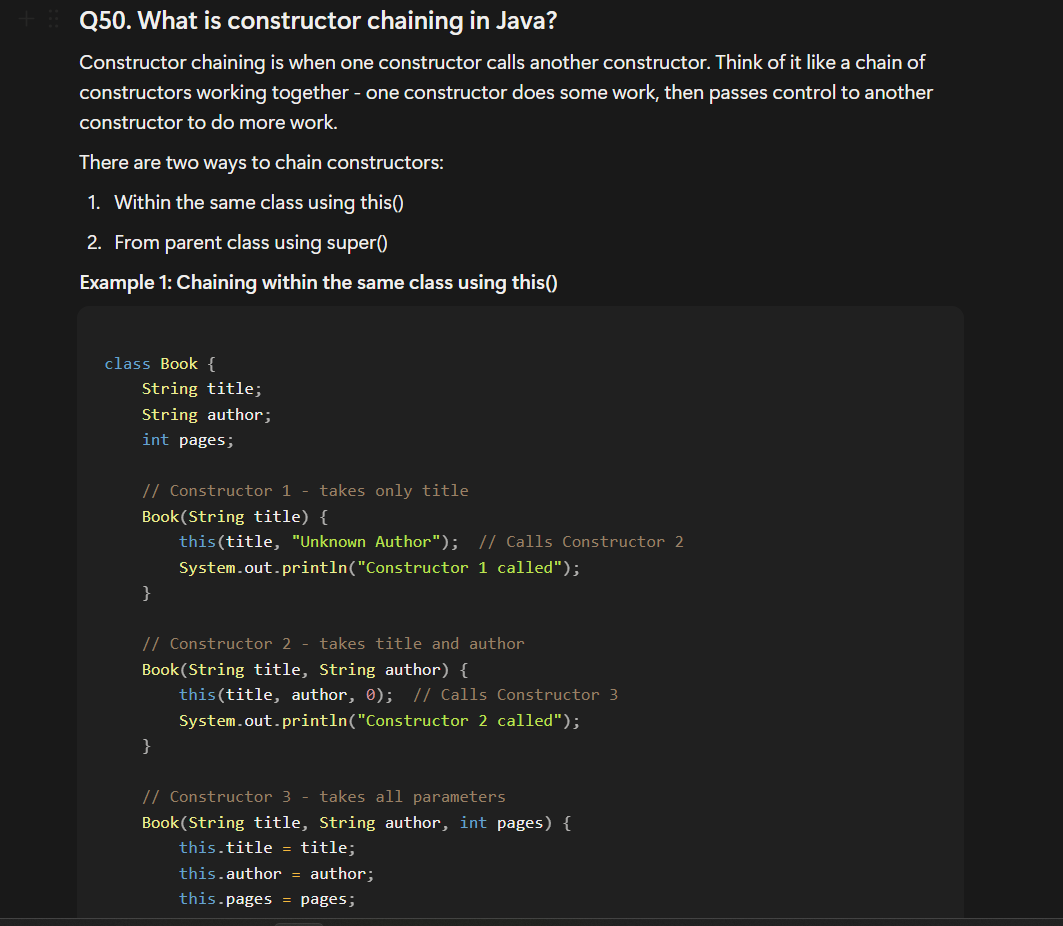Image resolution: width=1063 pixels, height=926 pixels.
Task: Click the code line "int pages;"
Action: [188, 440]
